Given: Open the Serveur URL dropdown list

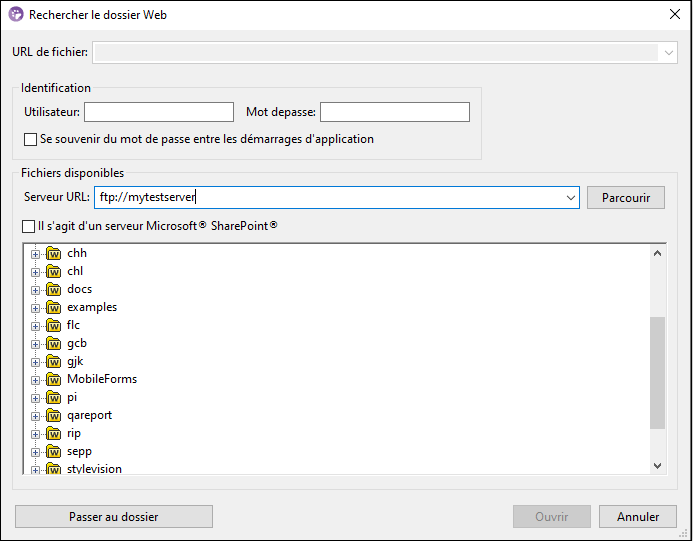Looking at the screenshot, I should (x=570, y=198).
